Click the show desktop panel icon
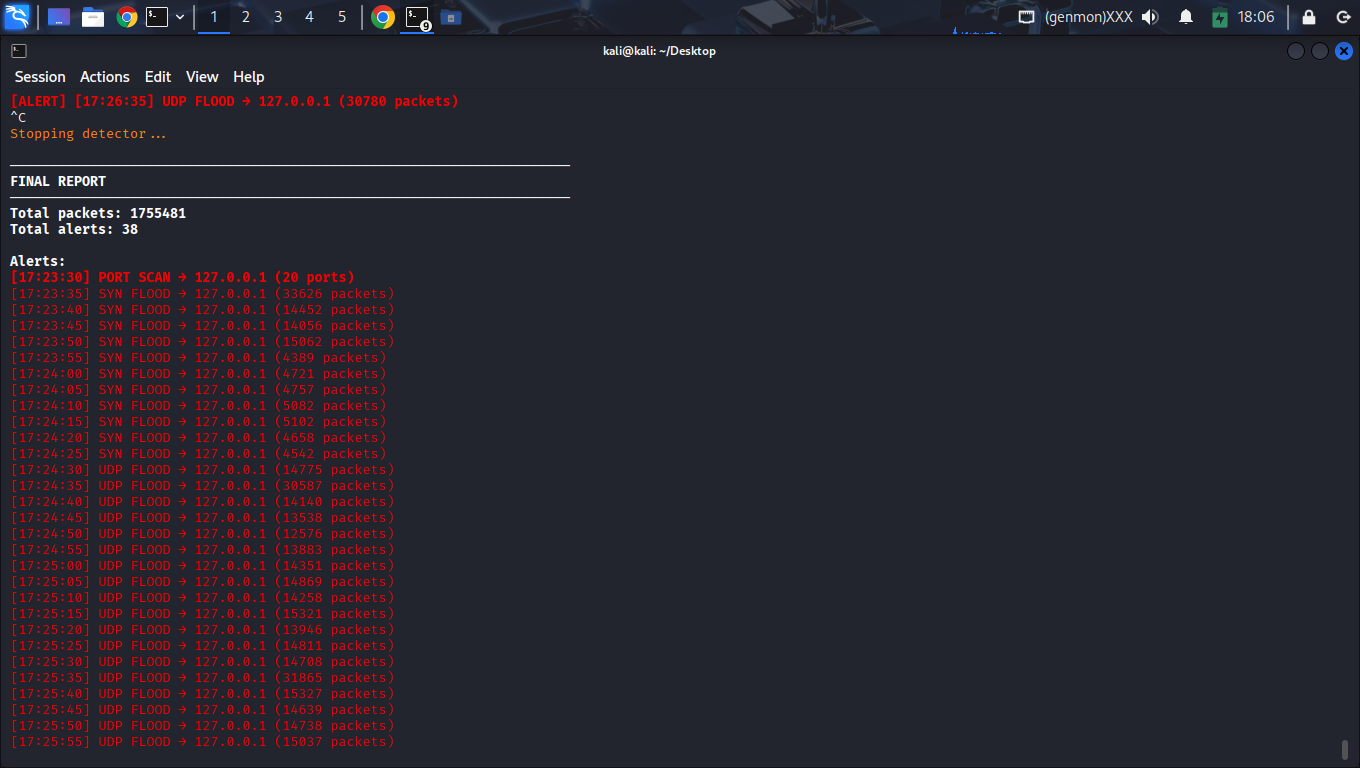Screen dimensions: 1360x768 coord(59,17)
